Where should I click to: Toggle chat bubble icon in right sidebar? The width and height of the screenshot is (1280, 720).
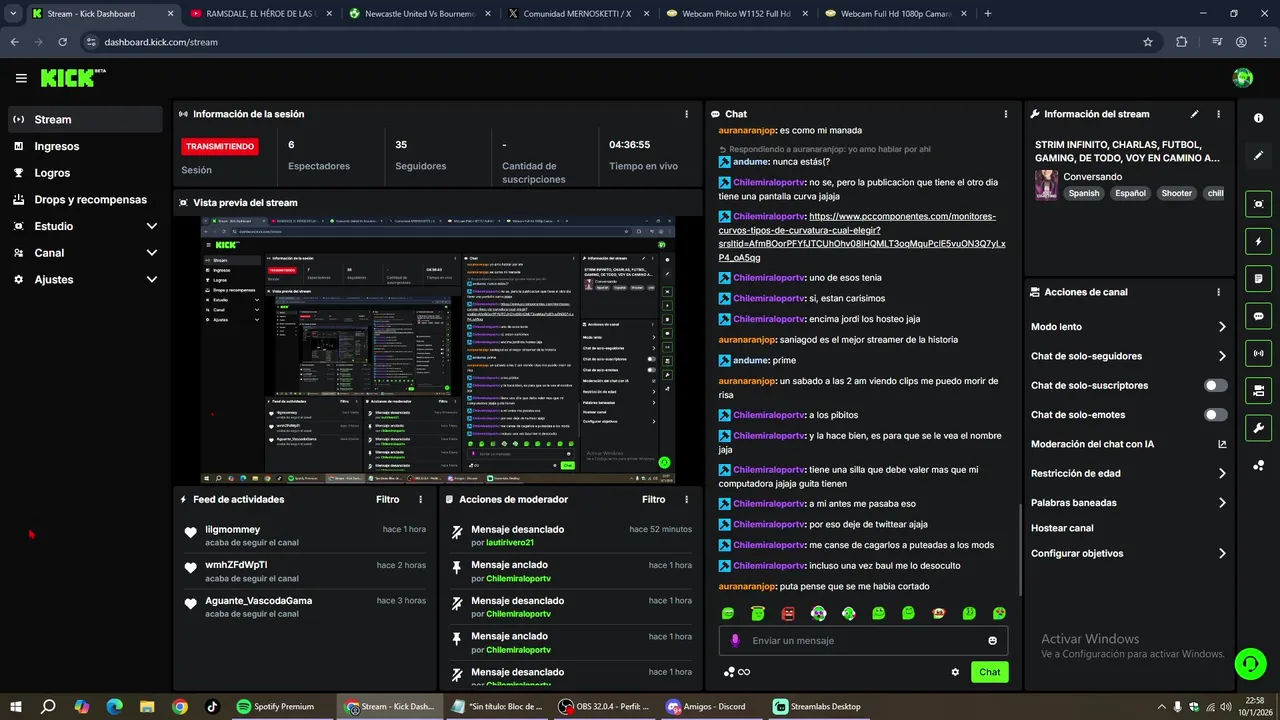(1258, 316)
